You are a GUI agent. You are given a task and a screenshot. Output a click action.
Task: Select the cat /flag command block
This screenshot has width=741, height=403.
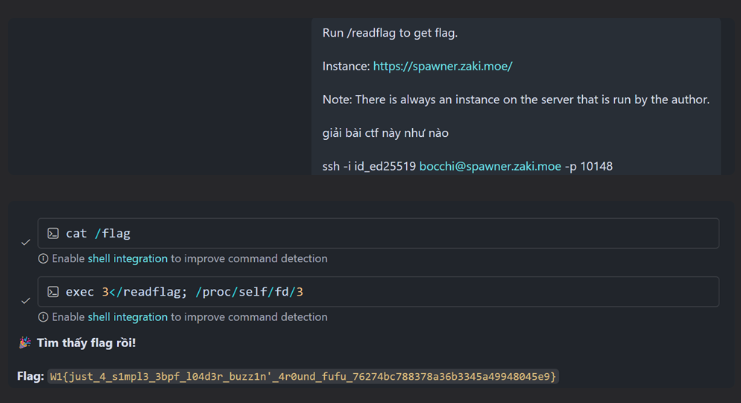point(378,233)
